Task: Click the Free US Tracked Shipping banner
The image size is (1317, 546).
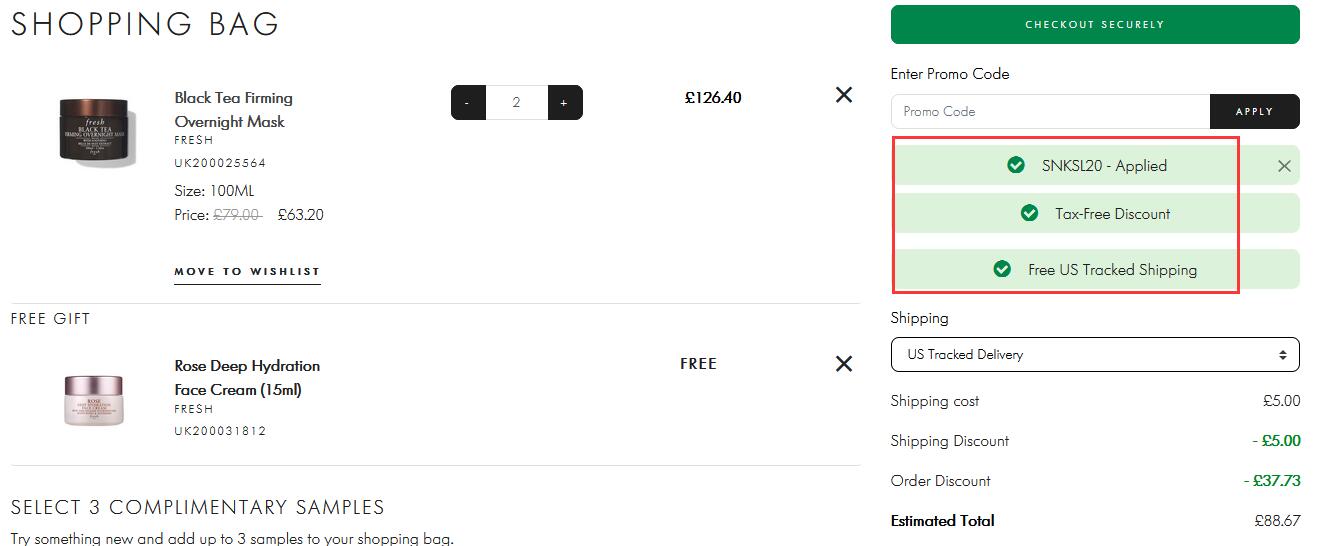Action: 1095,269
